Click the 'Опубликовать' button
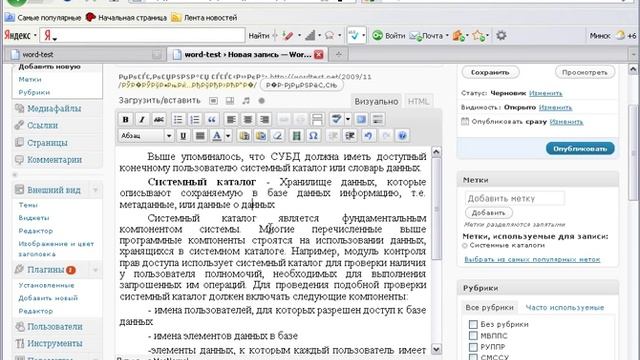The height and width of the screenshot is (360, 640). pos(580,149)
